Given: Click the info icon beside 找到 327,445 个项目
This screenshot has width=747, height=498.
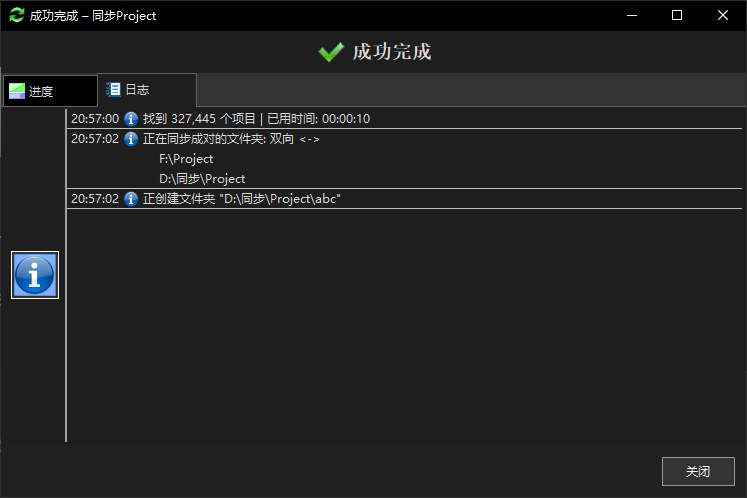Looking at the screenshot, I should click(131, 119).
